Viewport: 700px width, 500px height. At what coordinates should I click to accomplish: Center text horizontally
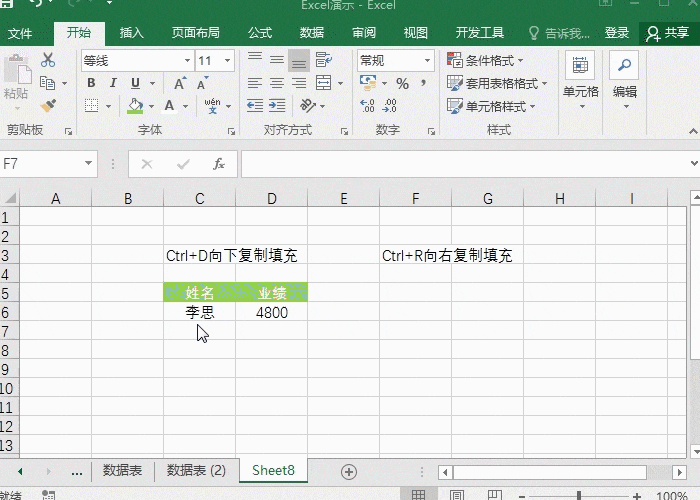click(277, 83)
